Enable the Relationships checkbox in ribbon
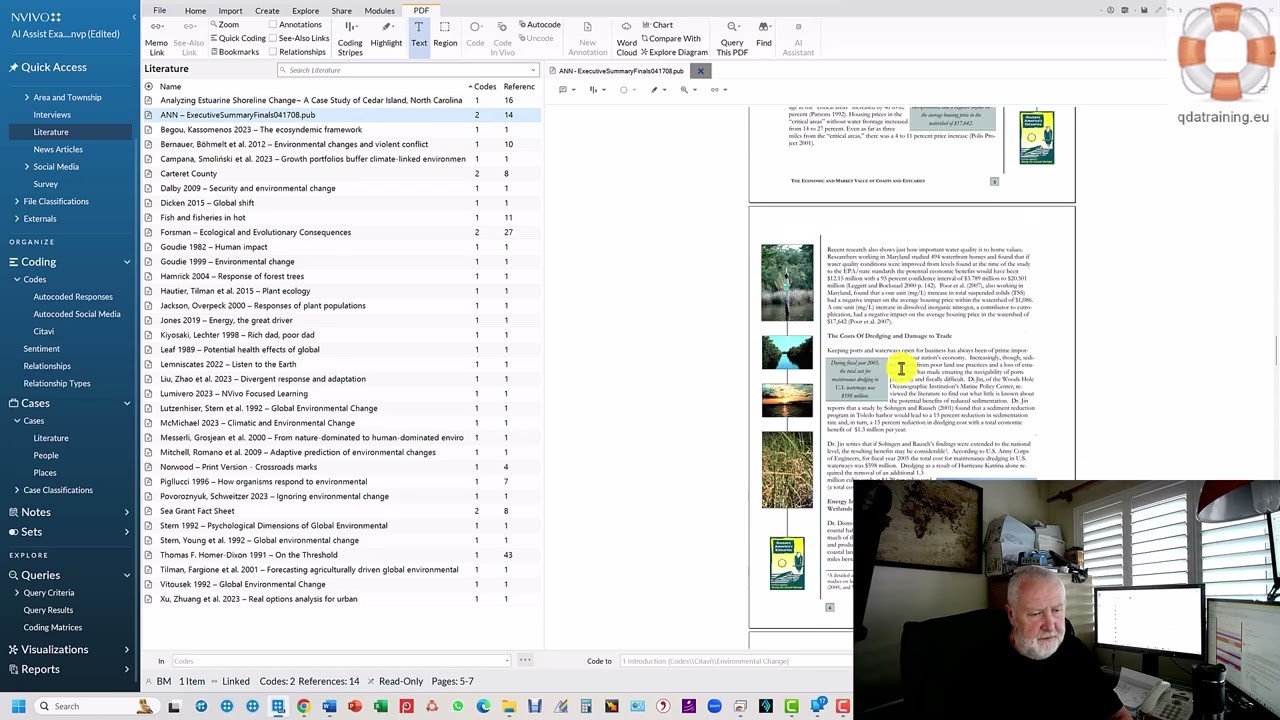1280x720 pixels. pyautogui.click(x=273, y=52)
